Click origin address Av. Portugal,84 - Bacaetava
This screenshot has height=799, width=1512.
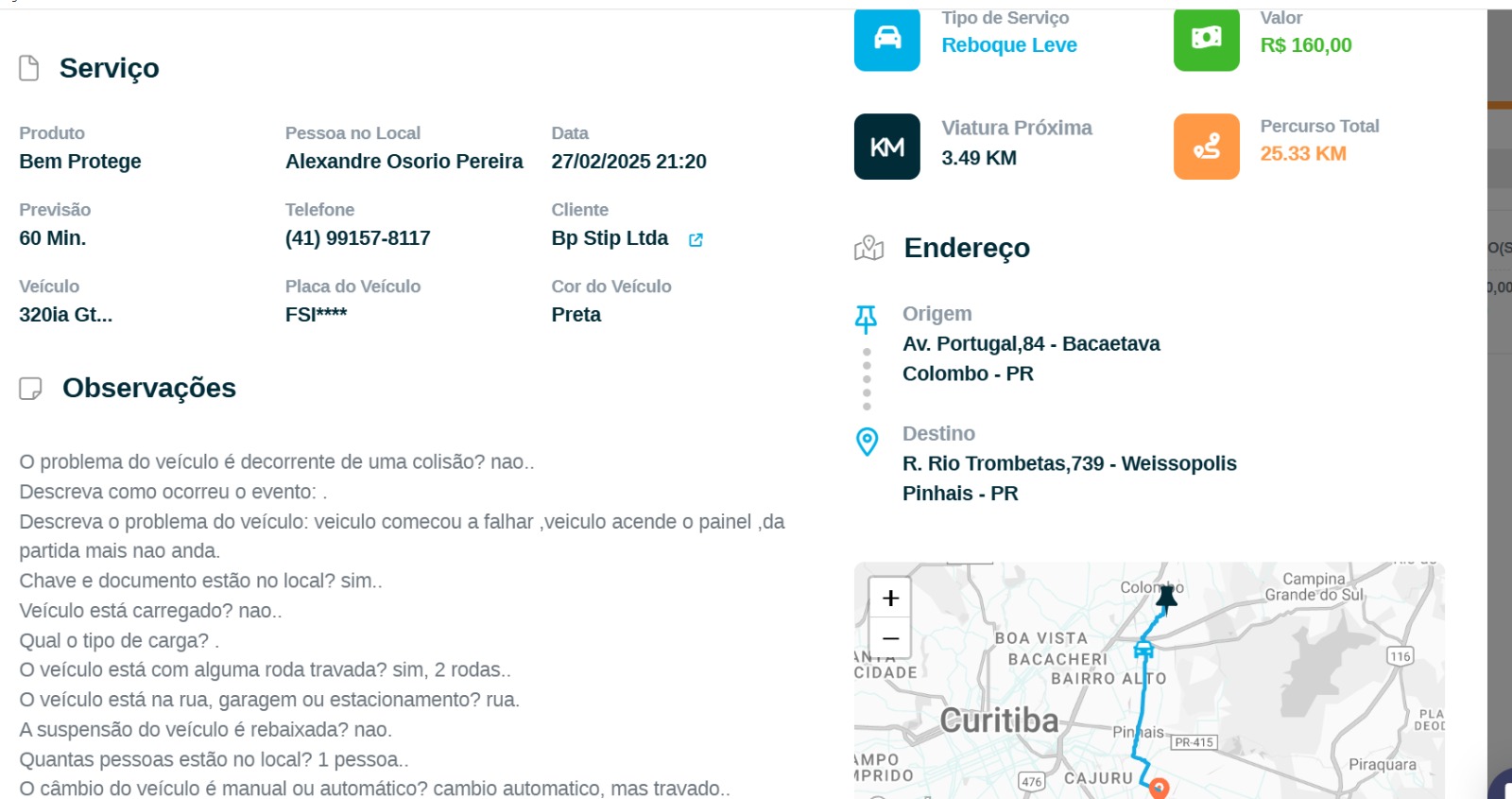tap(1031, 344)
